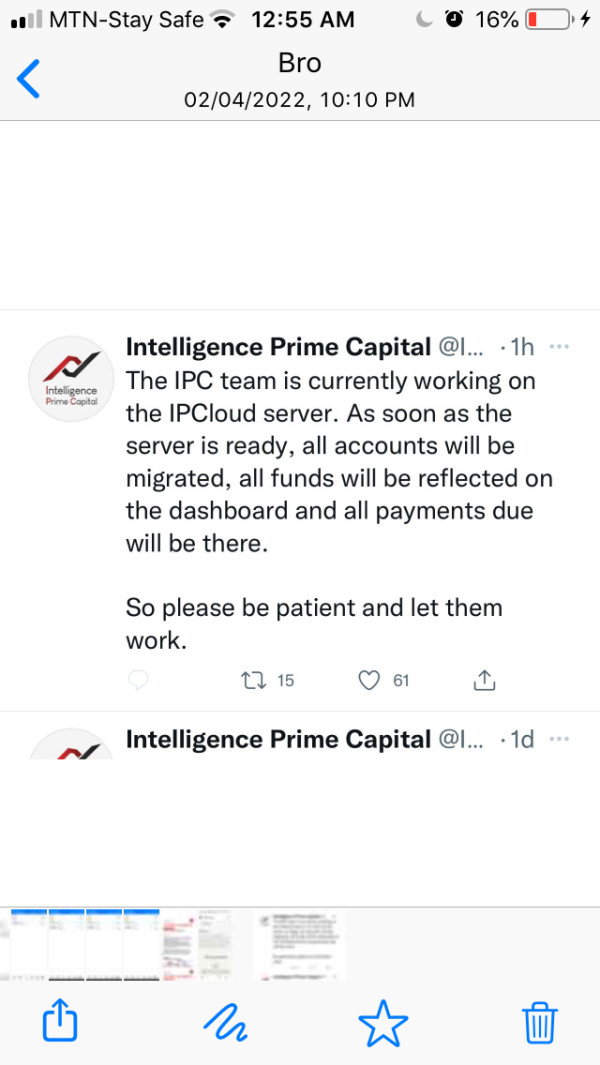The height and width of the screenshot is (1065, 600).
Task: Select the first thumbnail in the strip
Action: pyautogui.click(x=28, y=945)
